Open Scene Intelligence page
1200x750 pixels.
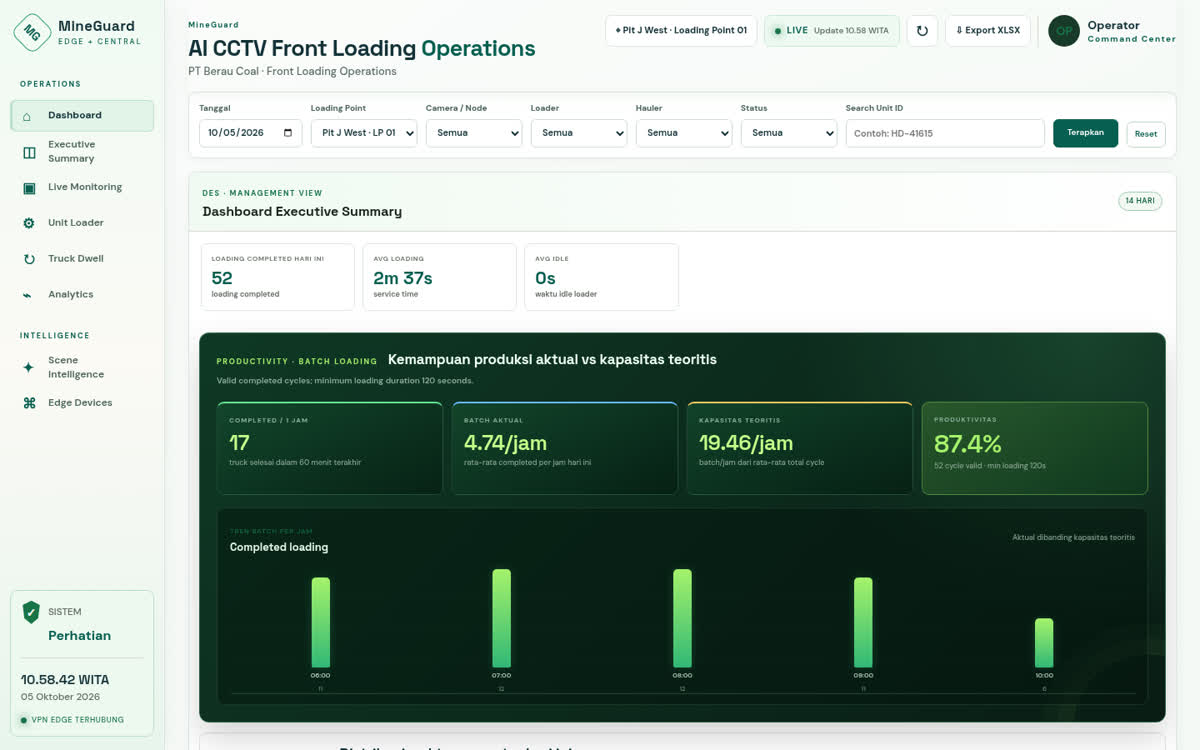click(82, 367)
